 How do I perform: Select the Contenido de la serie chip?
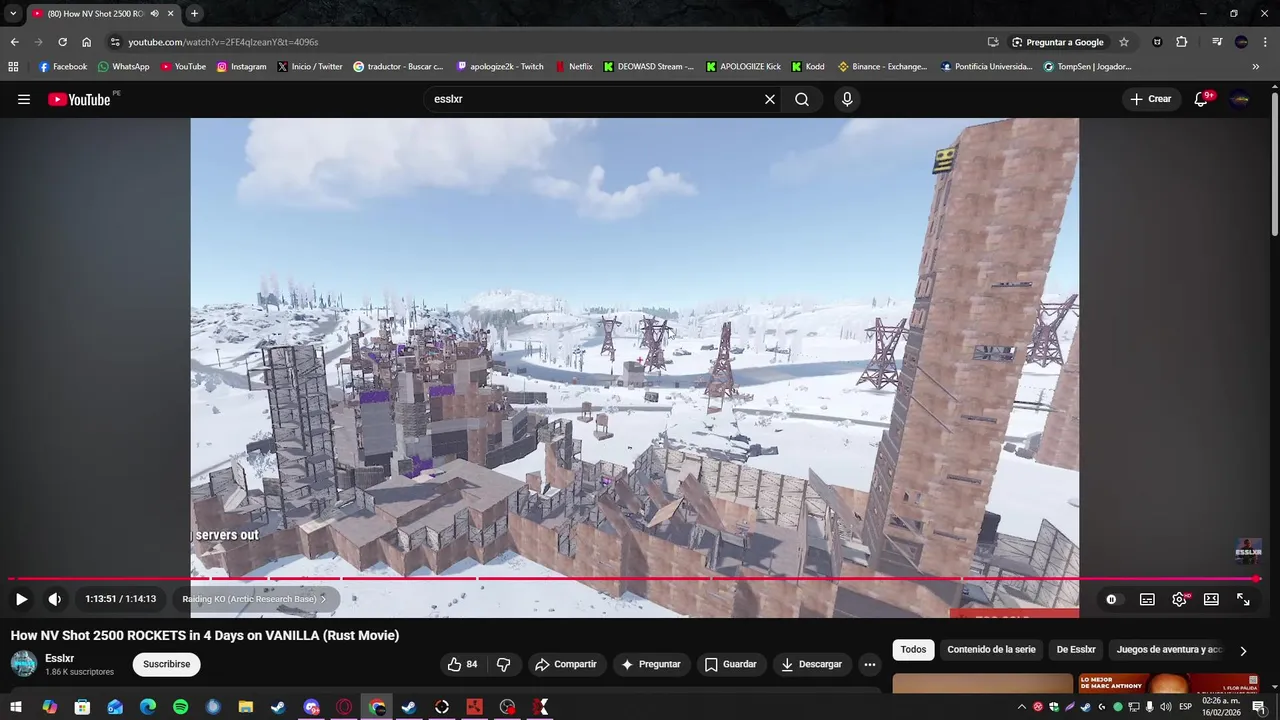pyautogui.click(x=991, y=650)
